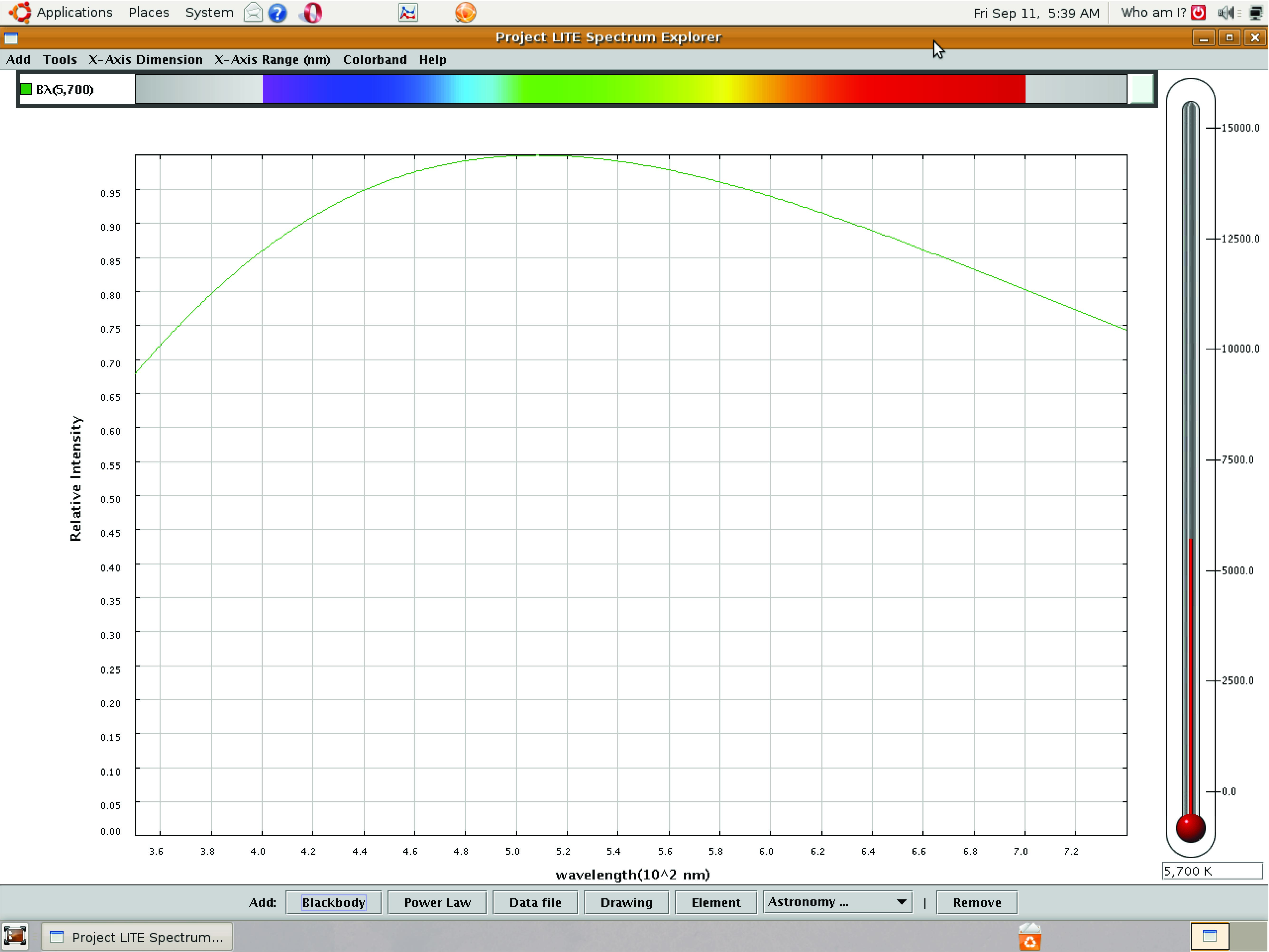Screen dimensions: 1269x952
Task: Click the Who am I? label
Action: point(1153,12)
